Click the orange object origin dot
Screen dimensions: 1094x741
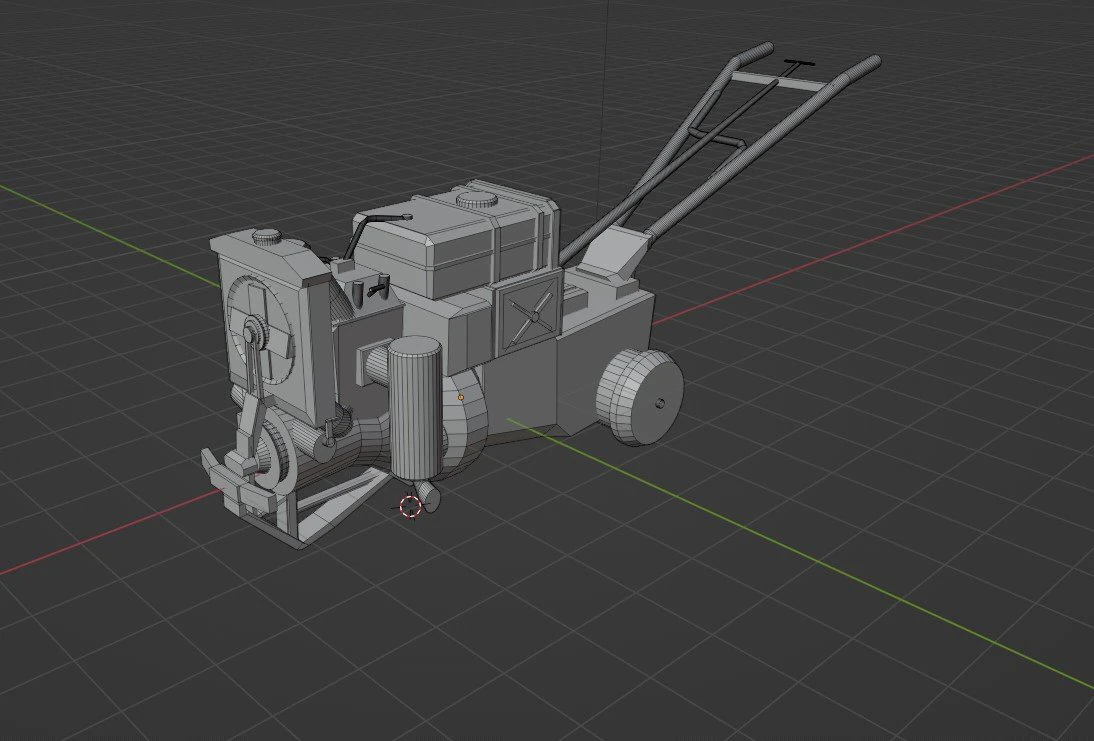pos(460,397)
